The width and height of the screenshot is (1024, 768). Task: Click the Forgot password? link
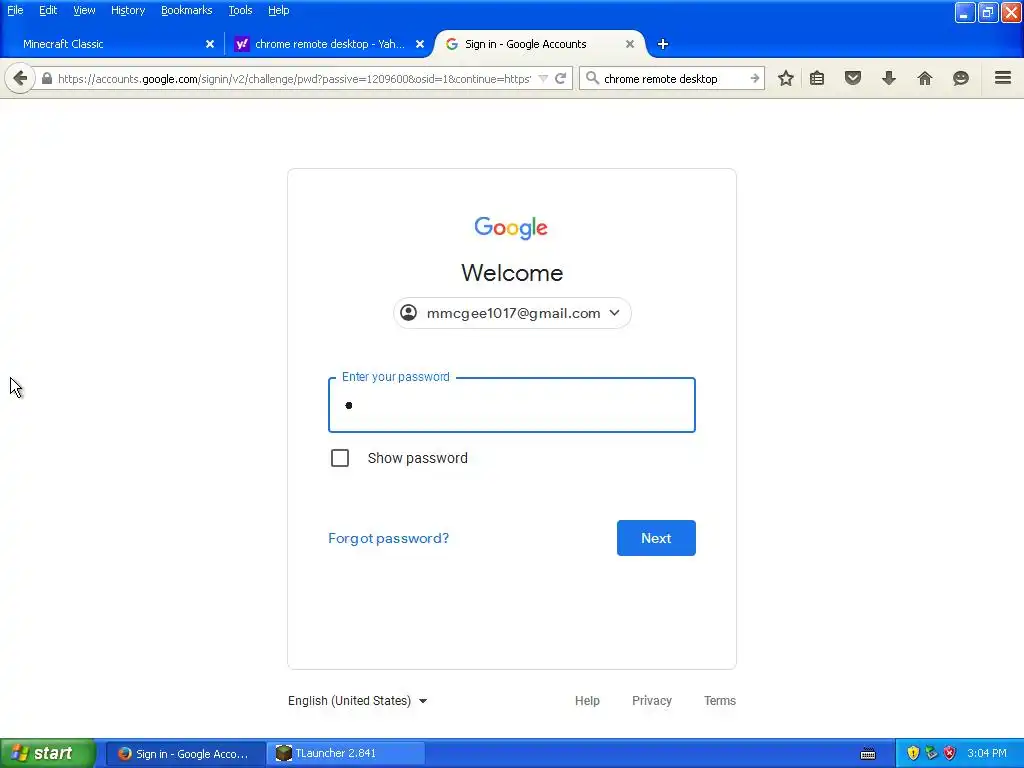tap(389, 538)
